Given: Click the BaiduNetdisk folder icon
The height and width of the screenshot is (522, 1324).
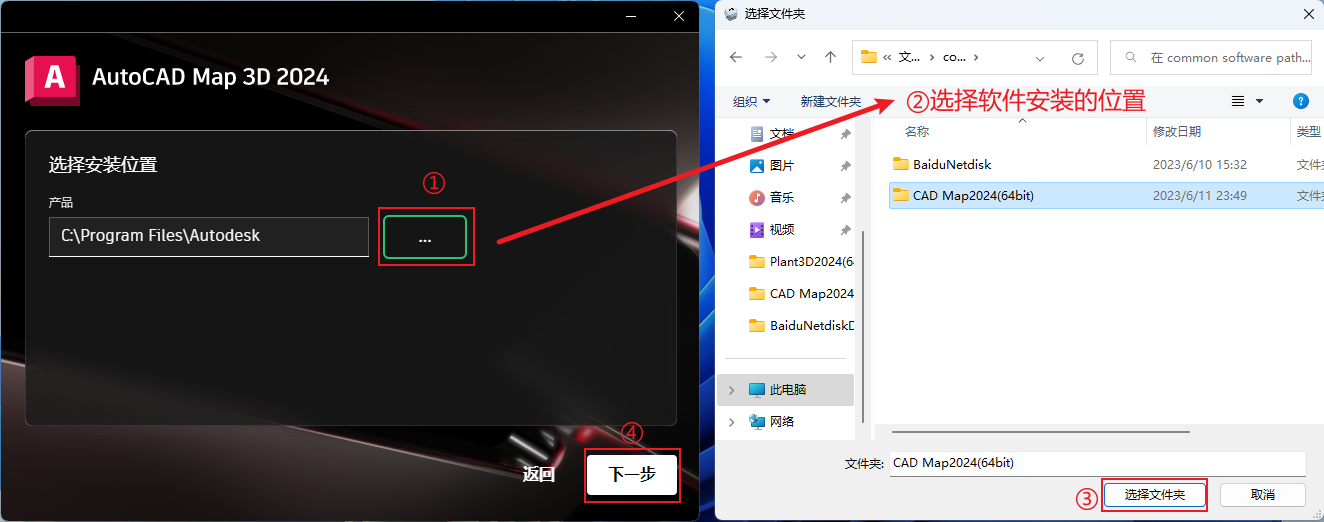Looking at the screenshot, I should coord(901,164).
